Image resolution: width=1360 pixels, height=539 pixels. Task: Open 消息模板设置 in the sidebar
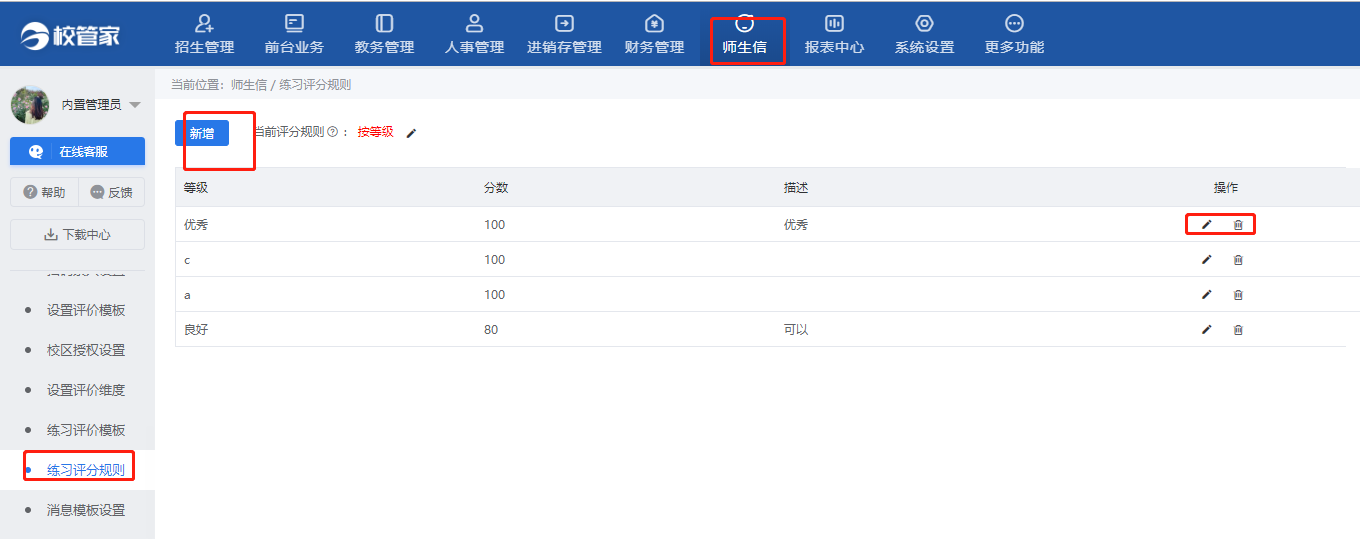[86, 510]
